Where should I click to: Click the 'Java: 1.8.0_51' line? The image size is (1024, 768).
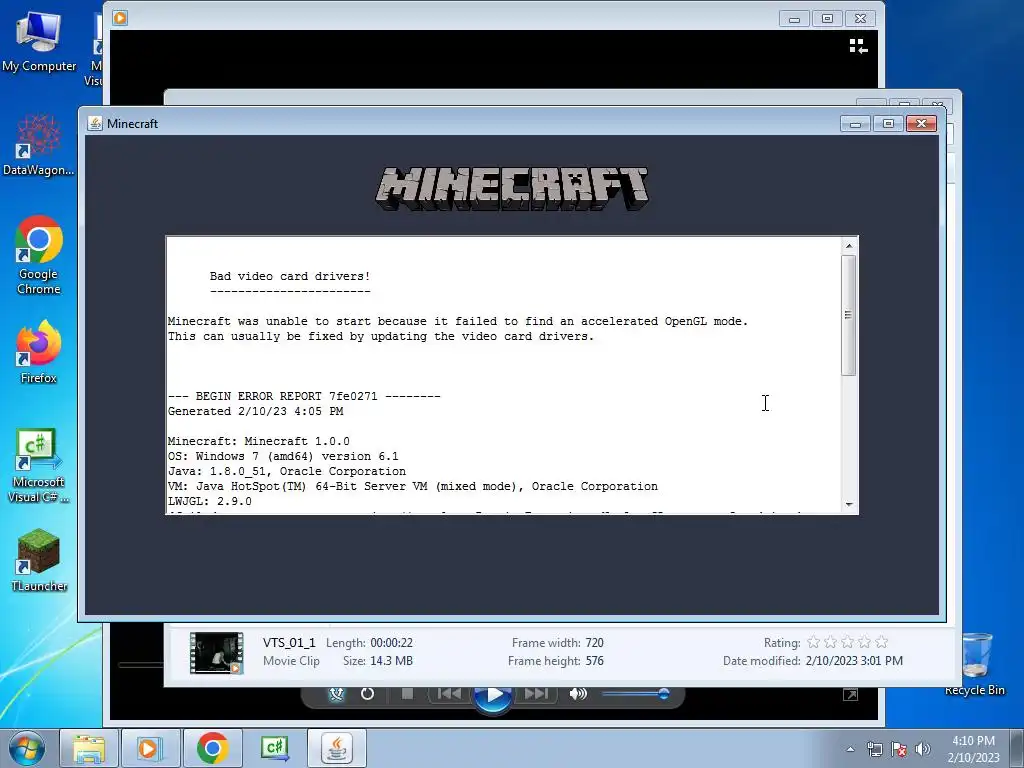pyautogui.click(x=287, y=472)
